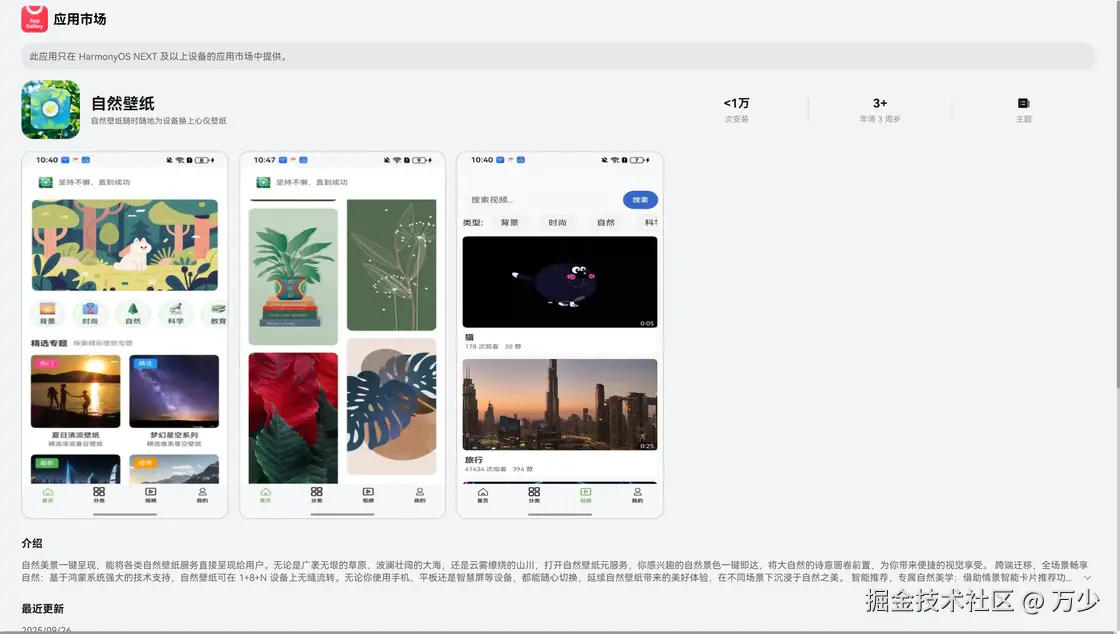Image resolution: width=1120 pixels, height=634 pixels.
Task: Click the 介绍 section heading
Action: 32,543
